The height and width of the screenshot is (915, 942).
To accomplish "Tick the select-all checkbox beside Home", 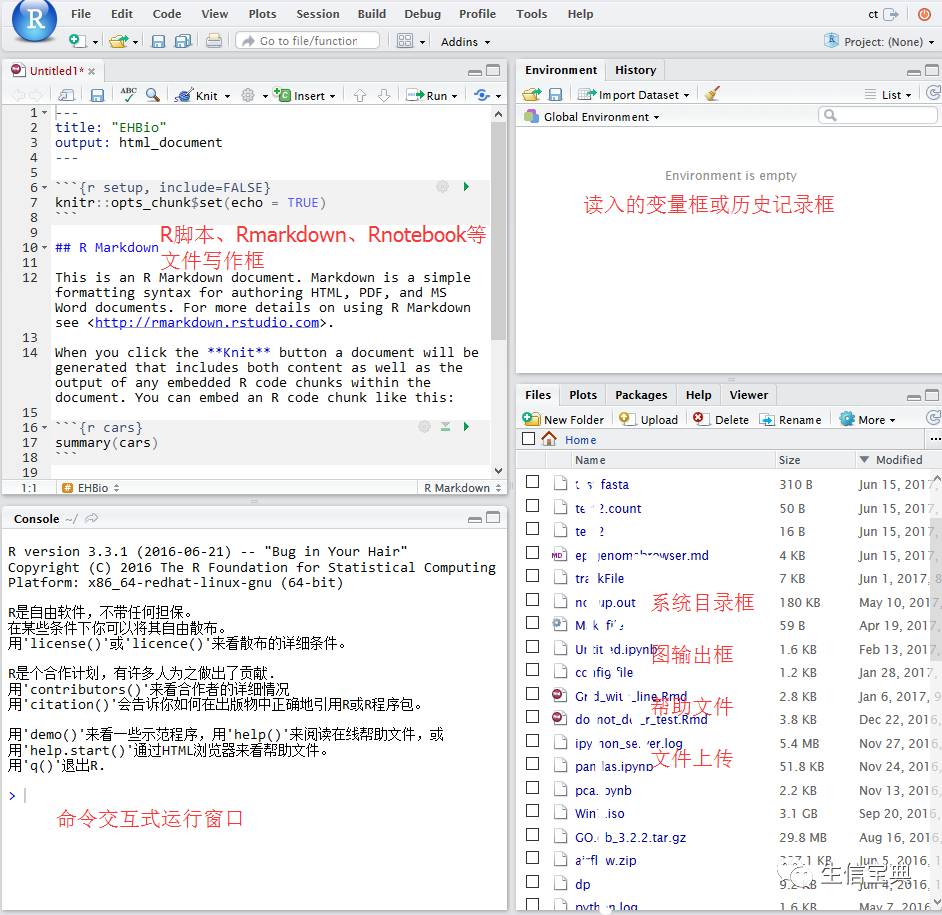I will 529,439.
